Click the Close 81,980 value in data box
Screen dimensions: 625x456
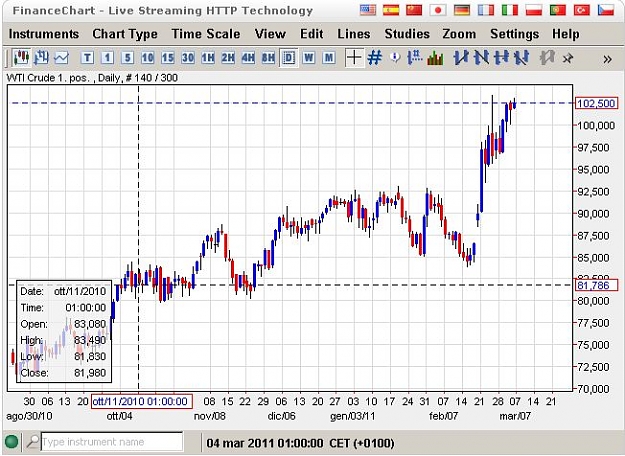pos(90,373)
